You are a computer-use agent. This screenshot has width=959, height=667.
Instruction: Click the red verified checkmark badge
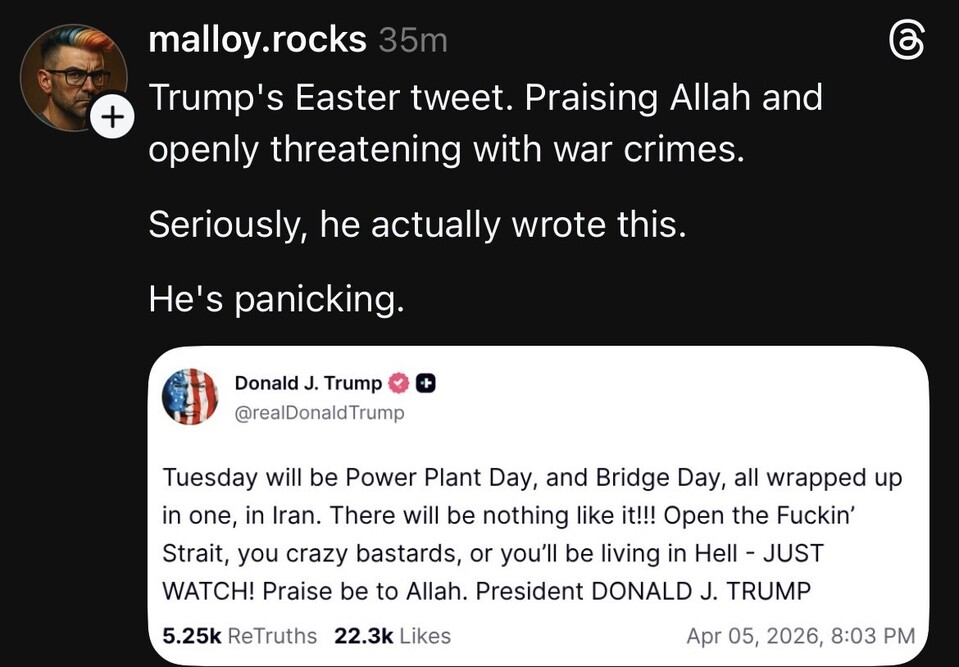click(x=398, y=383)
